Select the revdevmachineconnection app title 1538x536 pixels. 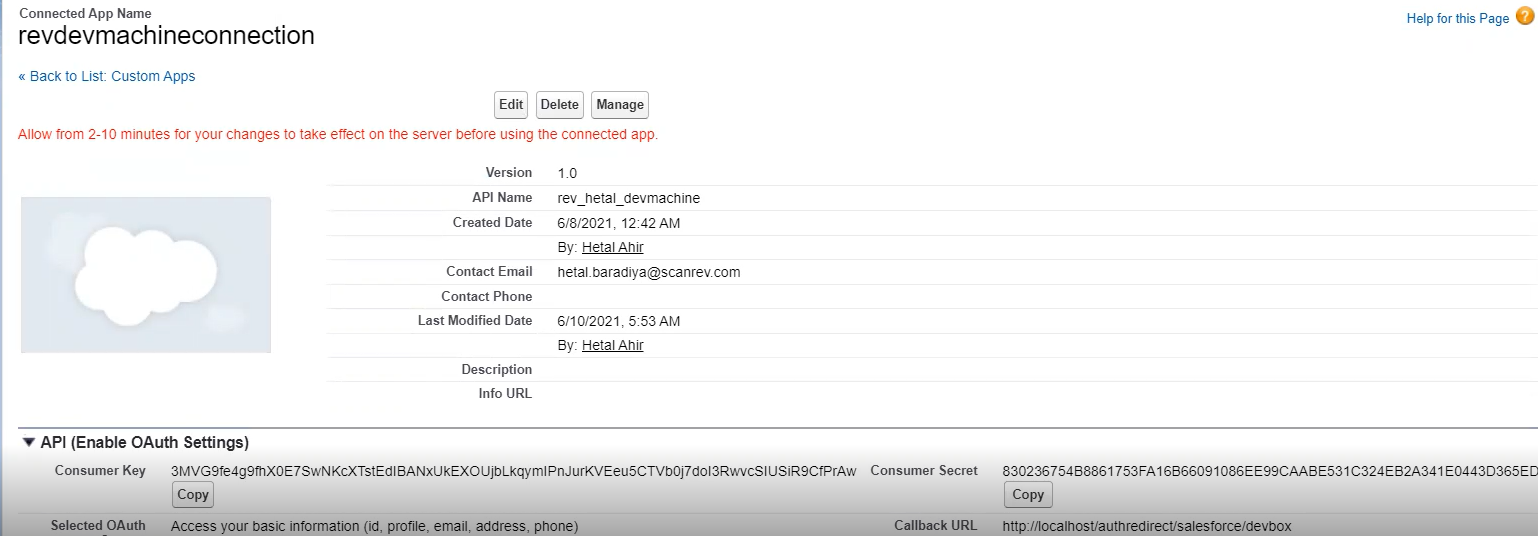click(167, 36)
